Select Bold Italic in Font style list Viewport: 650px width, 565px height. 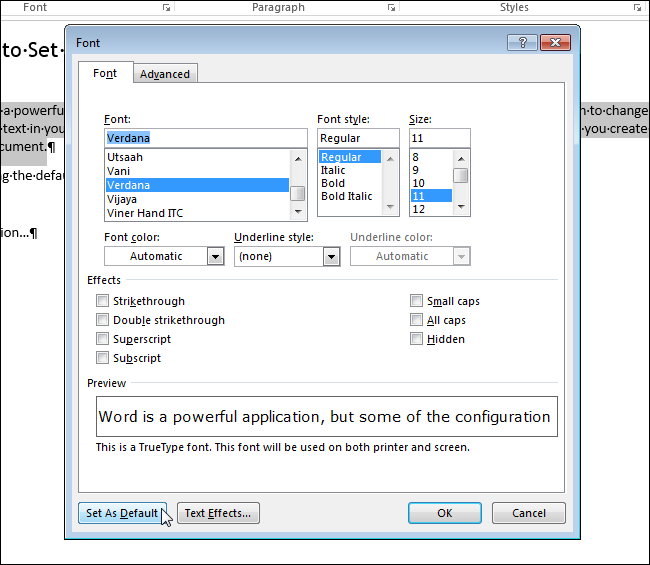(347, 196)
